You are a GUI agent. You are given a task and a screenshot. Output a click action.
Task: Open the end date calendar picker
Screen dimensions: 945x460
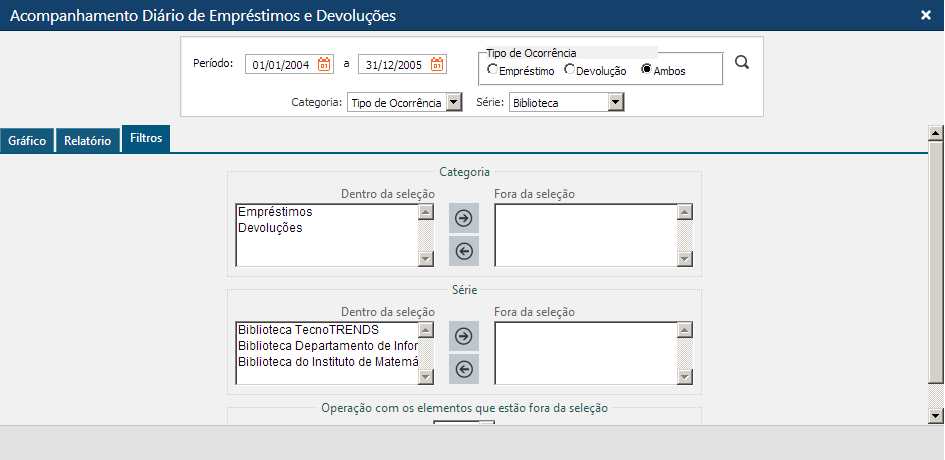438,64
